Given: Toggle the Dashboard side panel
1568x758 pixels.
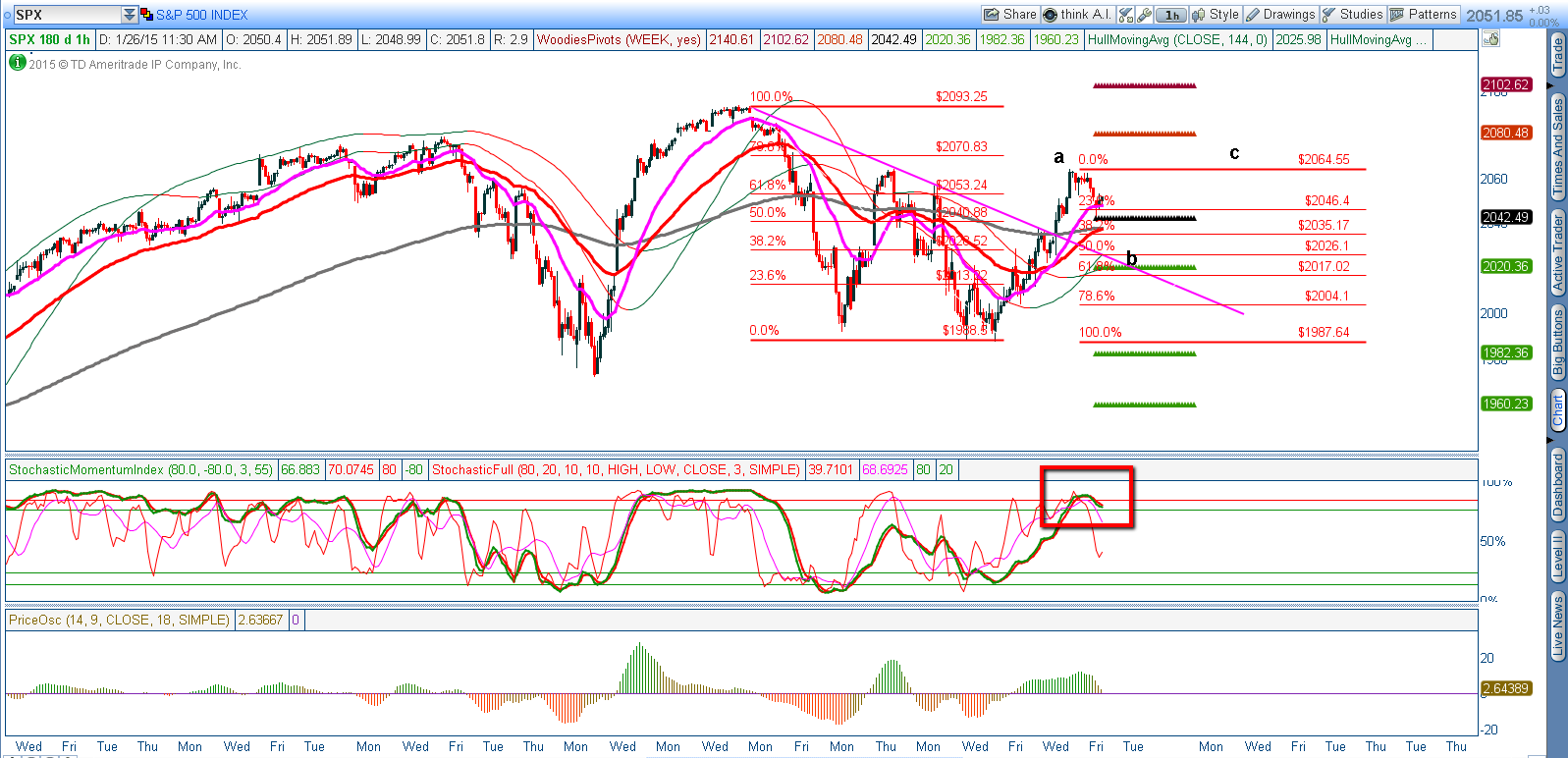Looking at the screenshot, I should tap(1557, 485).
